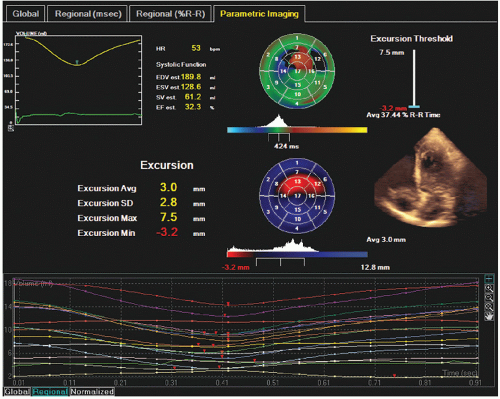Click the Excursion Avg value 3.0

[168, 187]
